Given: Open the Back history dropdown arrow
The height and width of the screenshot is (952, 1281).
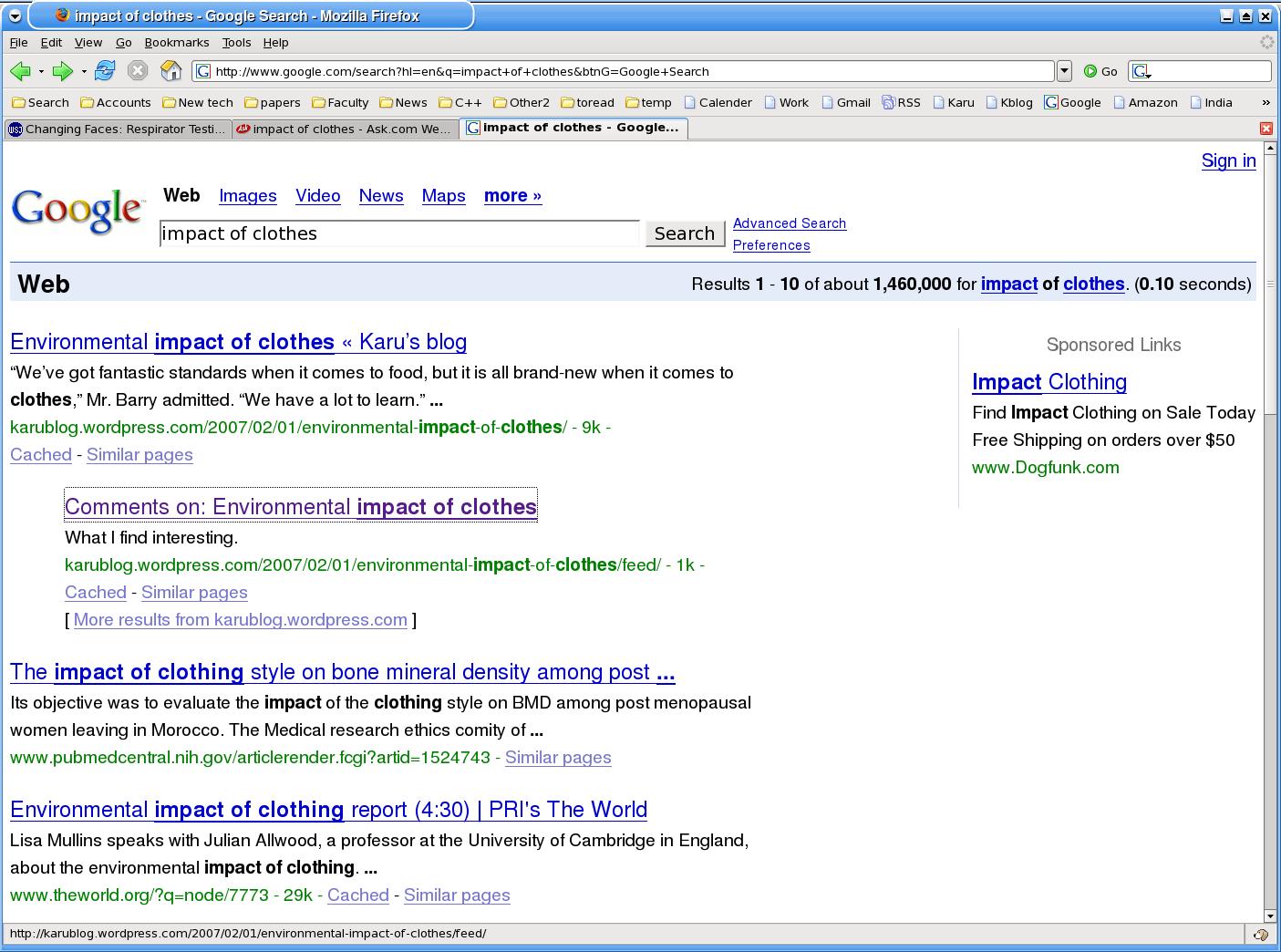Looking at the screenshot, I should click(41, 71).
